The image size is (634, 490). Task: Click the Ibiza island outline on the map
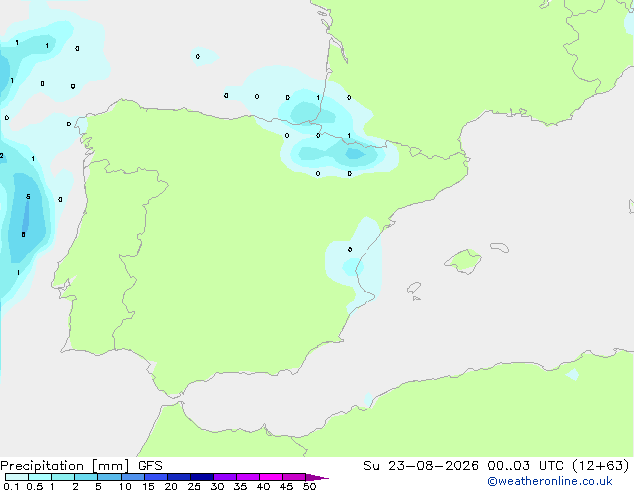pos(414,288)
